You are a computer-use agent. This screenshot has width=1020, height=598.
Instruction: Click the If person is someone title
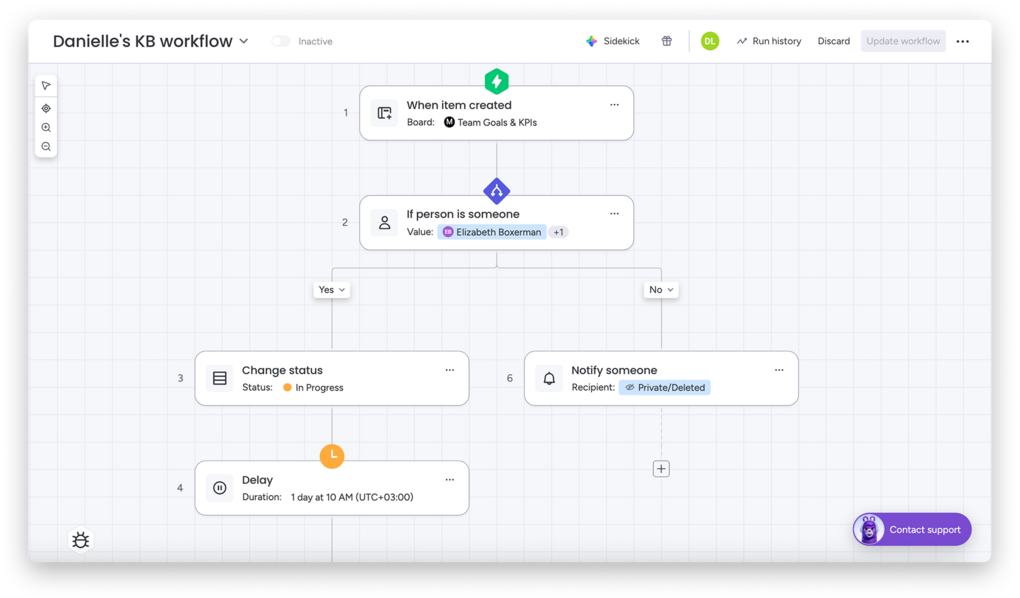point(463,214)
